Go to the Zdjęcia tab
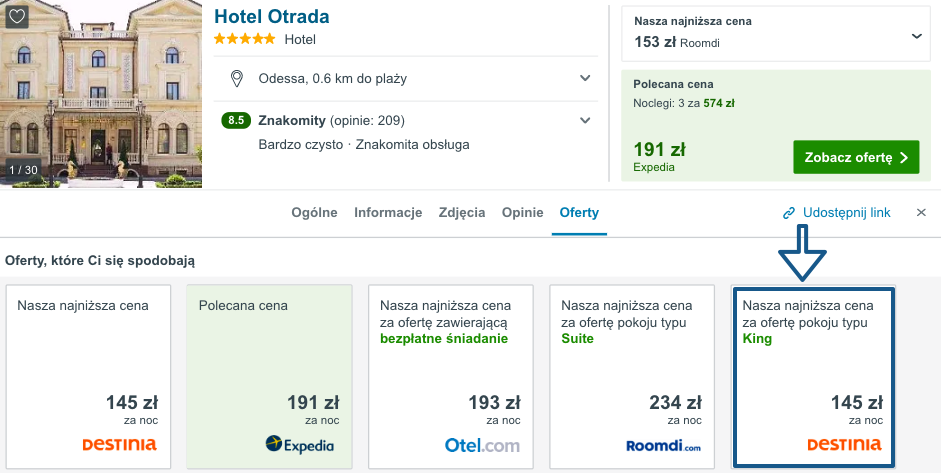The image size is (941, 473). pyautogui.click(x=462, y=212)
